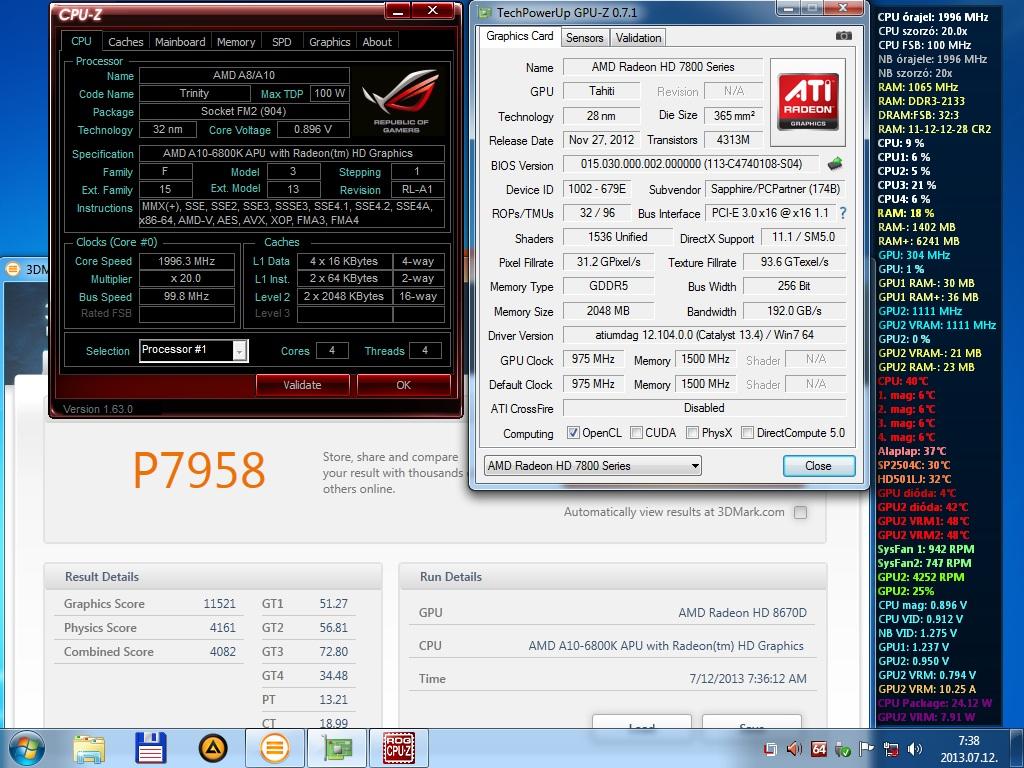Click the Level 2 cache 2 x 2048 KBytes
1024x768 pixels.
click(344, 296)
